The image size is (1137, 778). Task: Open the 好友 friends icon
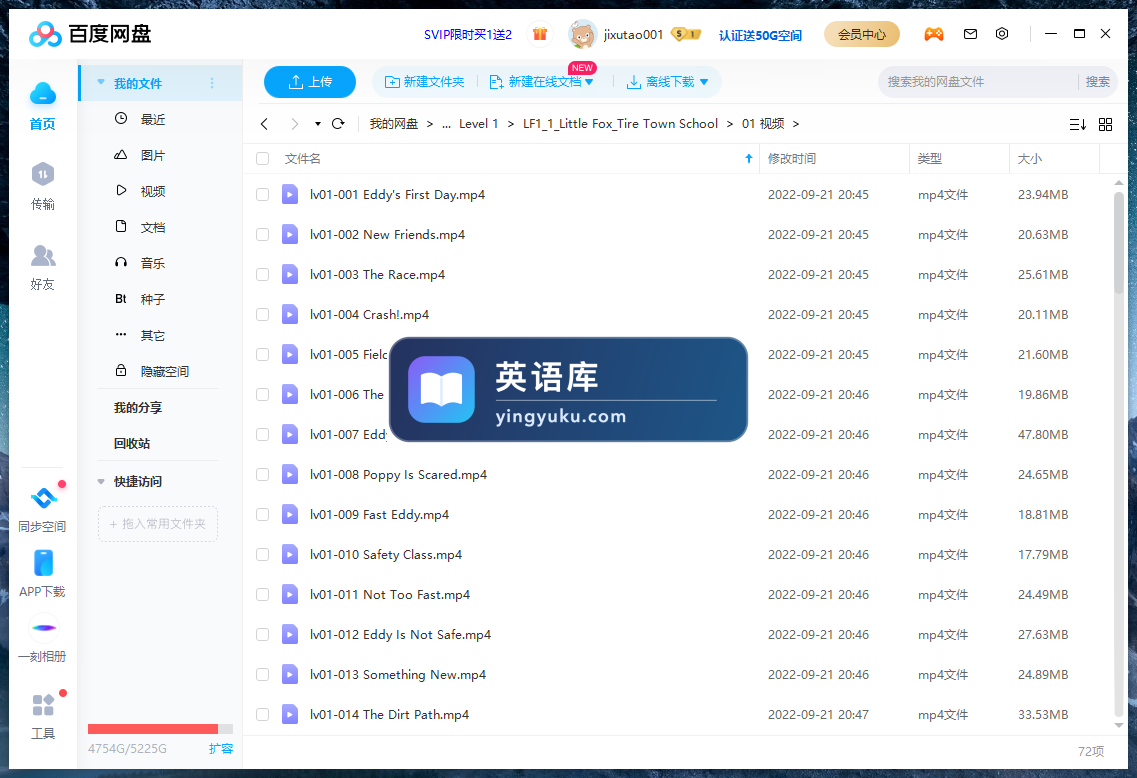(x=43, y=255)
